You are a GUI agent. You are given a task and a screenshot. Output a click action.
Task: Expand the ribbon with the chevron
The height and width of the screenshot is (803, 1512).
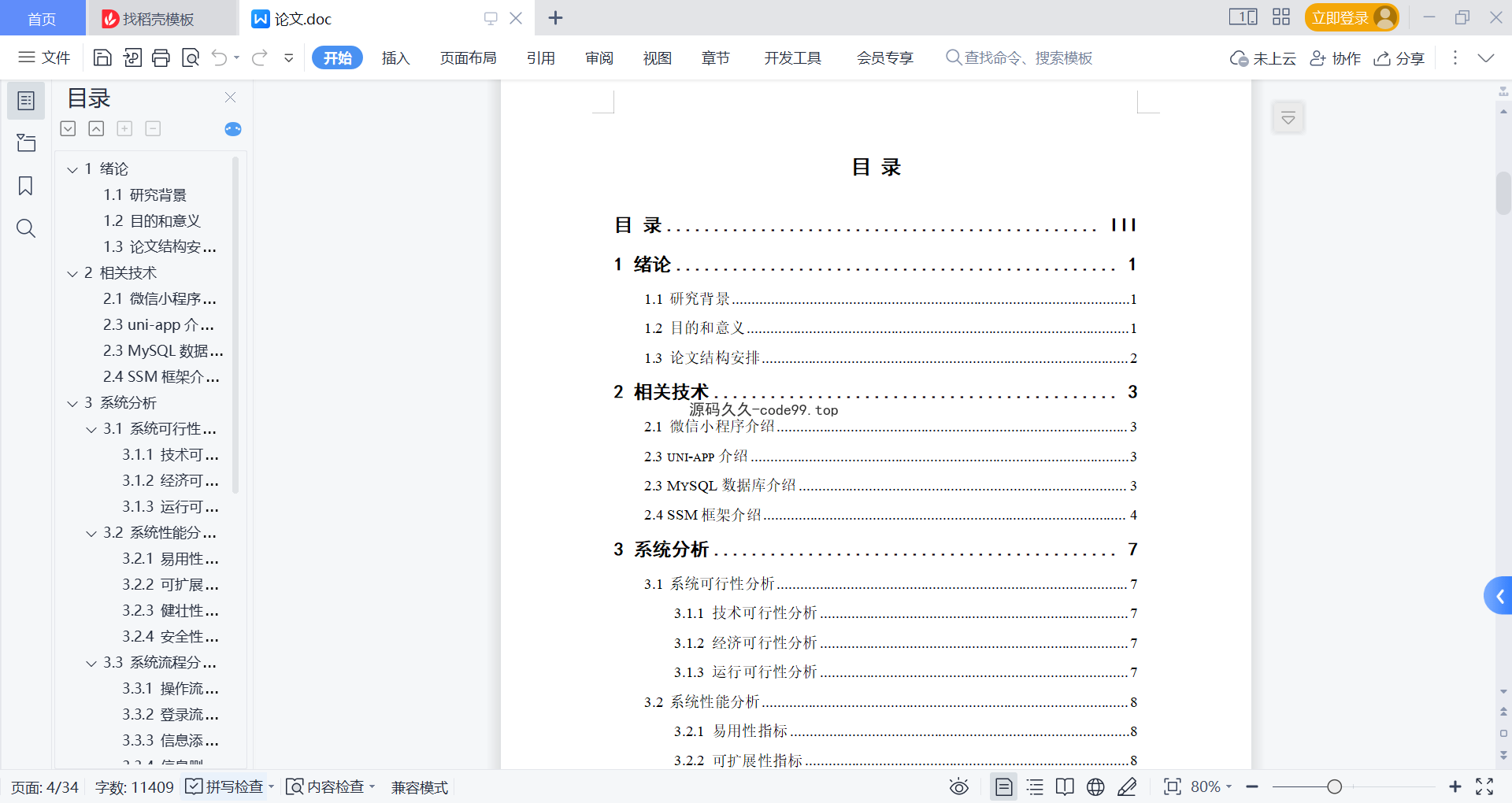coord(1486,57)
